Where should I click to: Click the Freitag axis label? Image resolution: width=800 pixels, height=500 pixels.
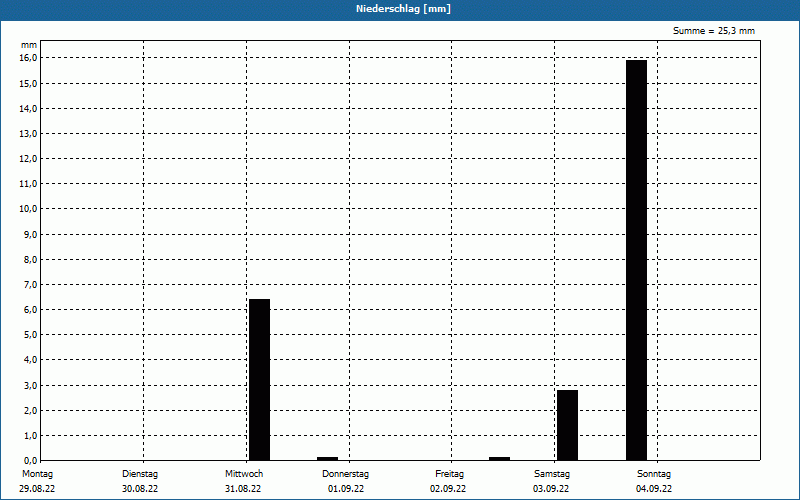449,474
